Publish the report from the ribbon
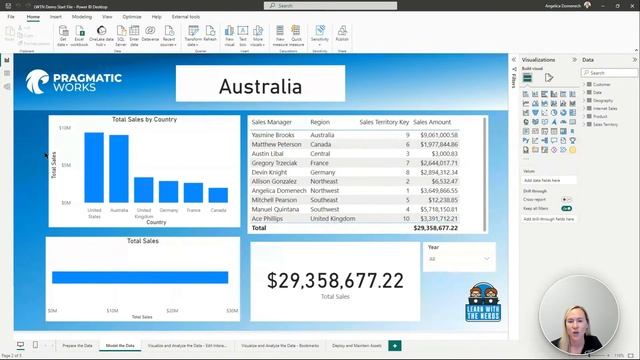Image resolution: width=640 pixels, height=360 pixels. point(342,33)
